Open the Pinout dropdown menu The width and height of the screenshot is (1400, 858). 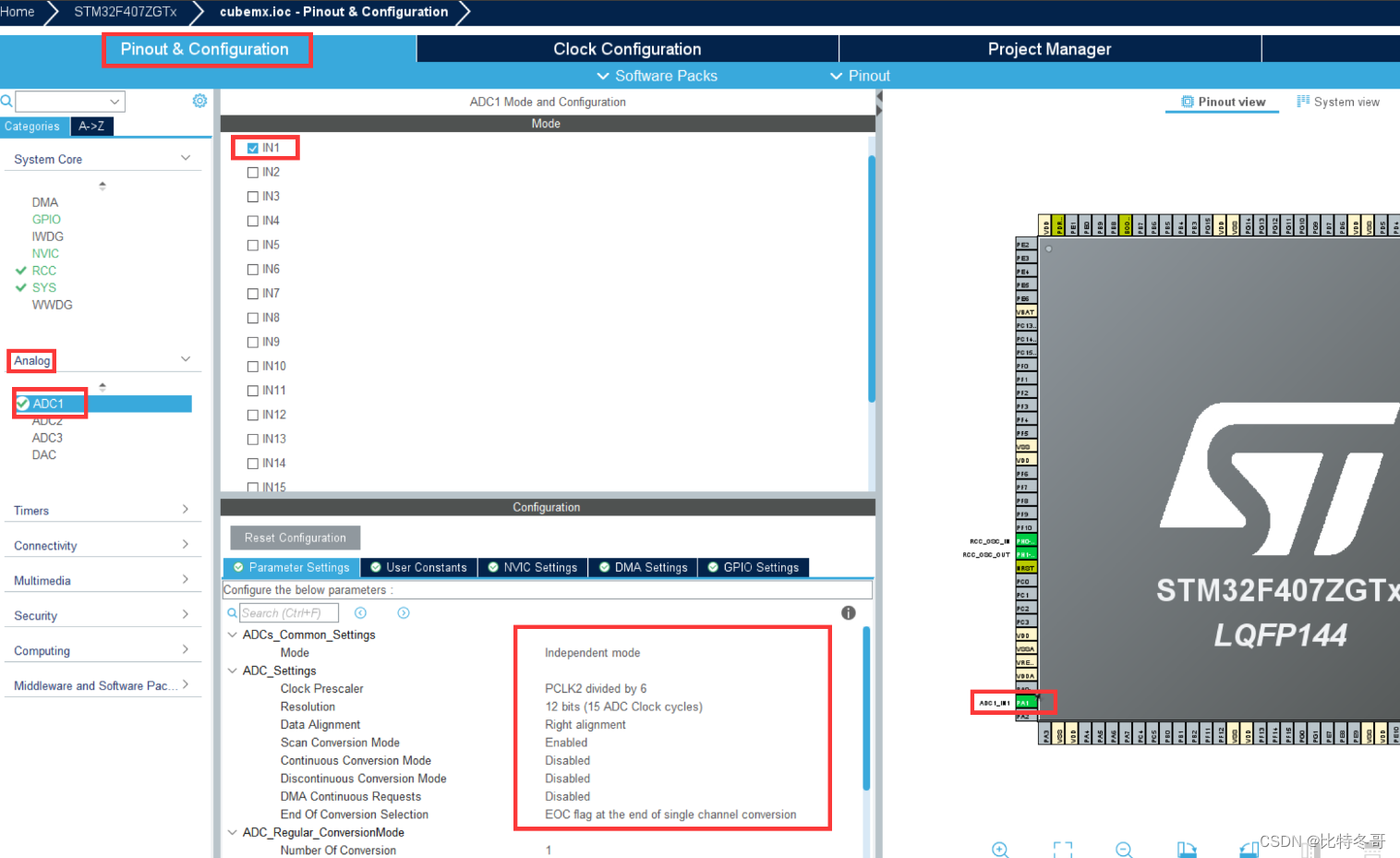[860, 76]
